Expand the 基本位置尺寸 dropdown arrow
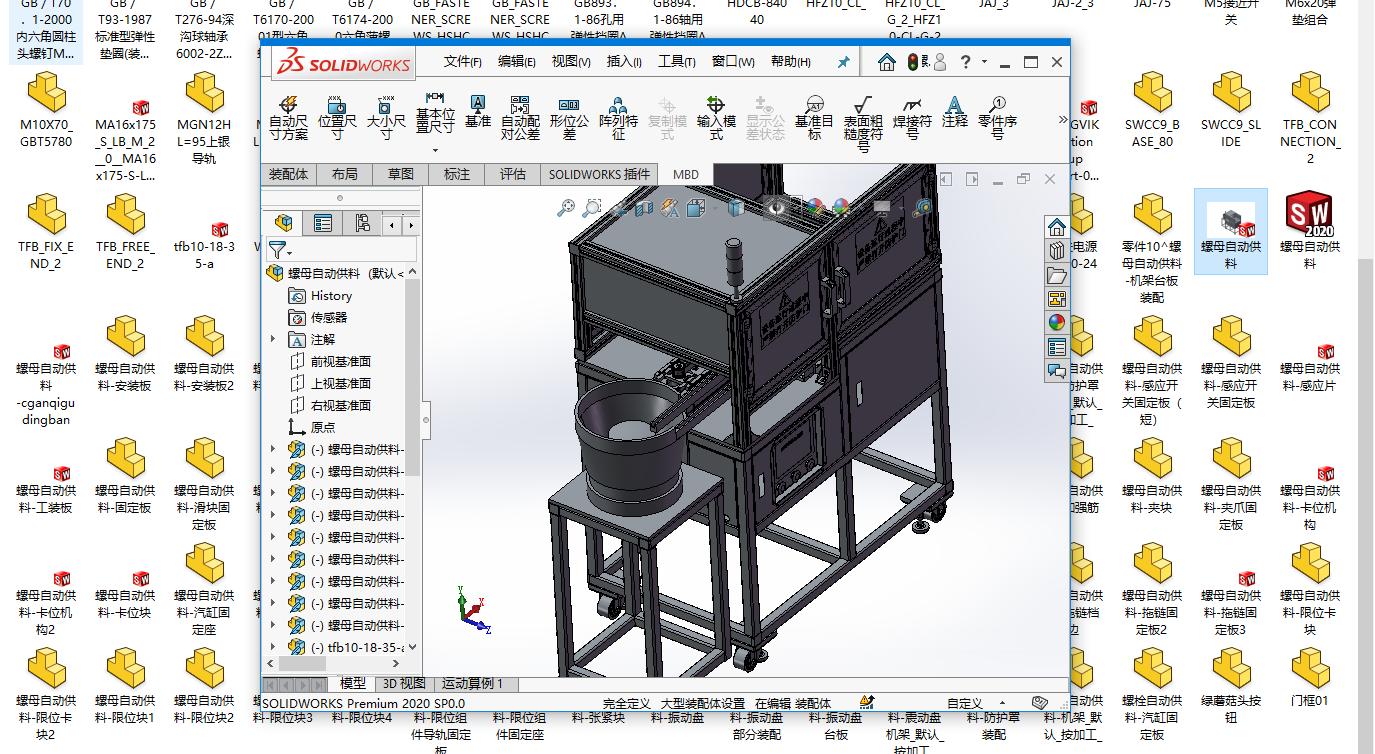The image size is (1375, 754). click(x=435, y=151)
